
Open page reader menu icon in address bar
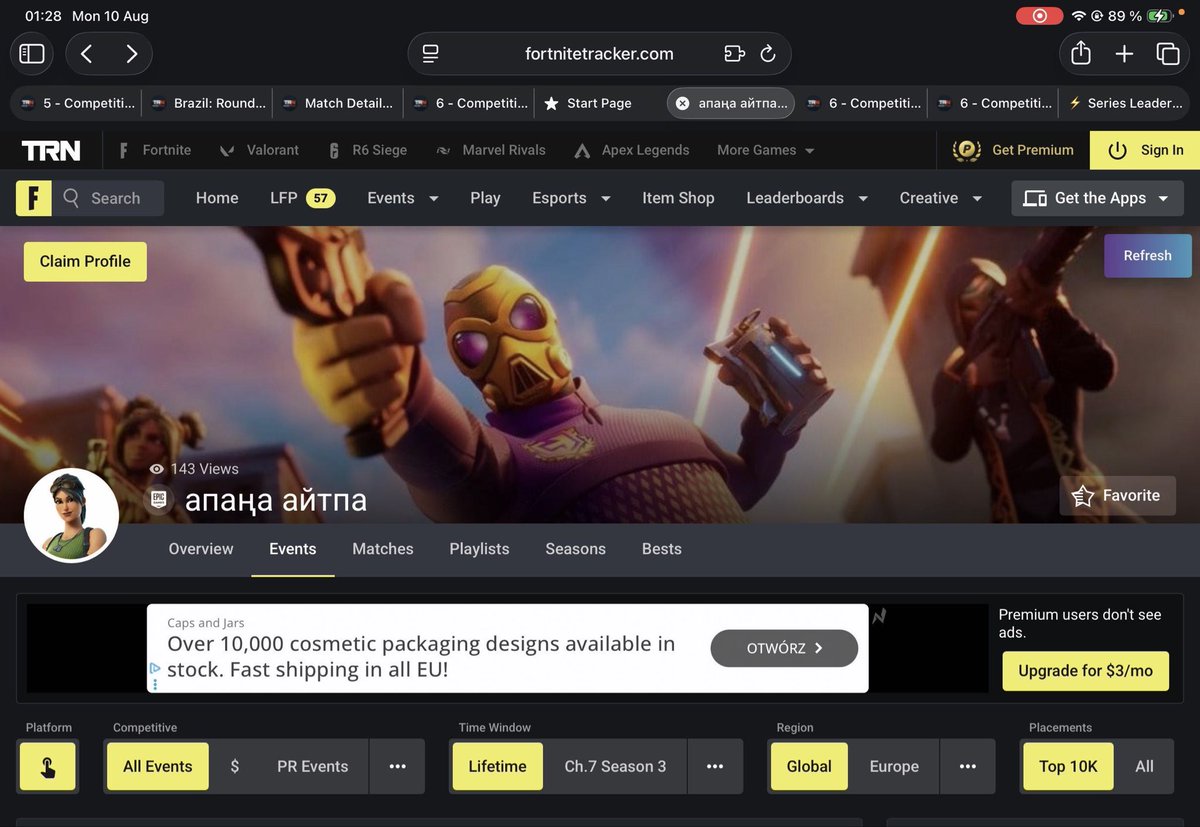tap(430, 54)
